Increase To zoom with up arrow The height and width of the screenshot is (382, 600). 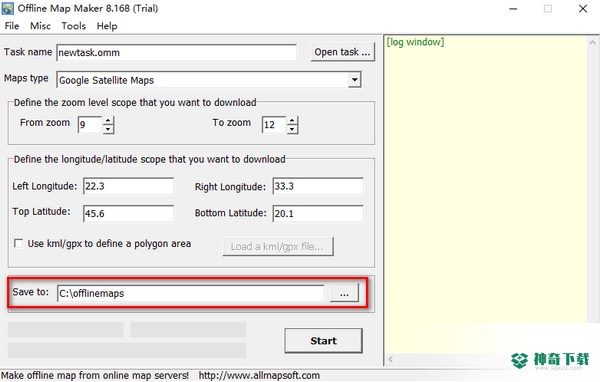[292, 121]
